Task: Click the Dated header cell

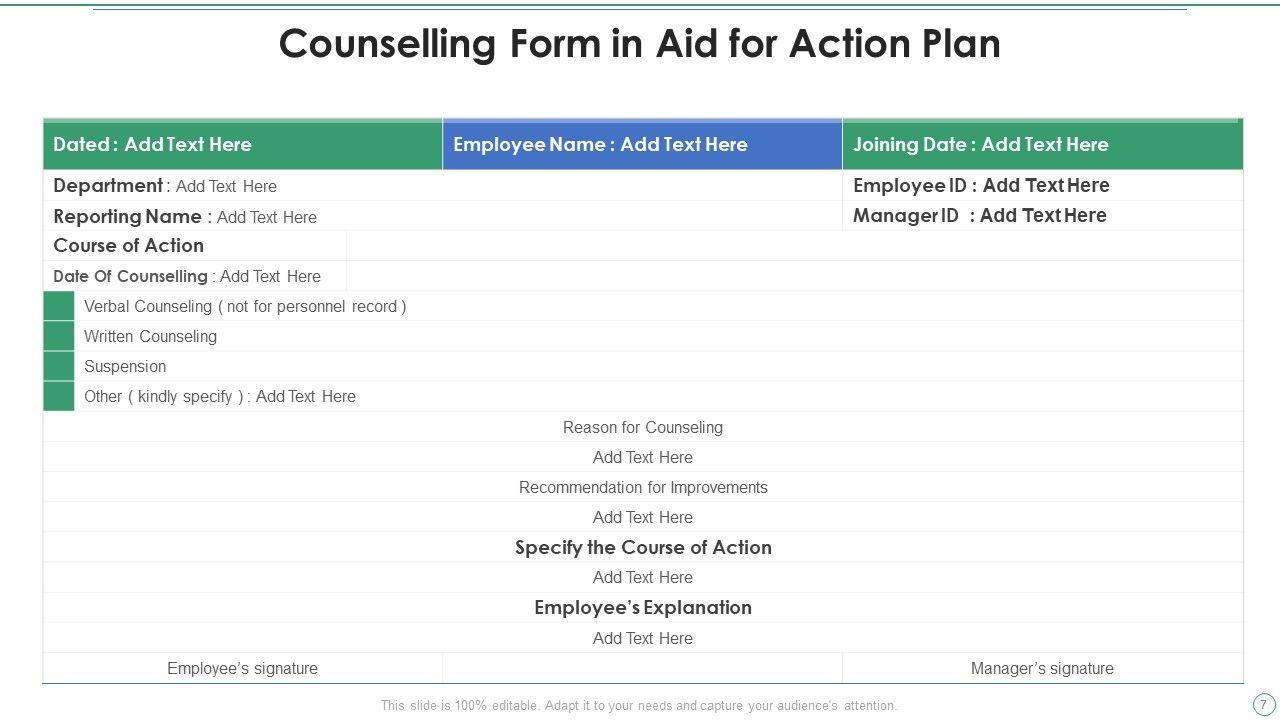Action: click(242, 145)
